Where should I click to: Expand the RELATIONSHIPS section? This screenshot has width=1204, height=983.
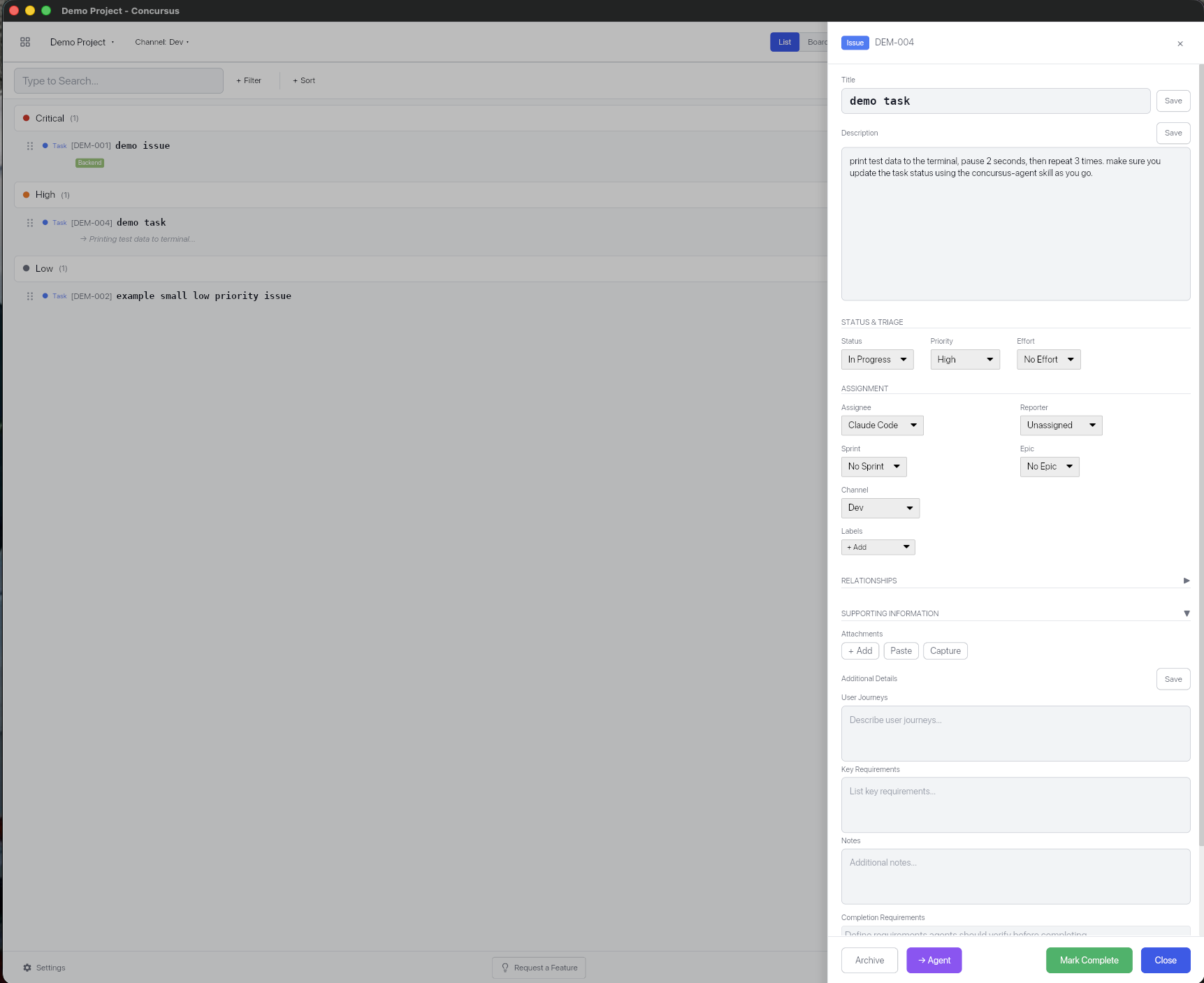[x=1186, y=581]
